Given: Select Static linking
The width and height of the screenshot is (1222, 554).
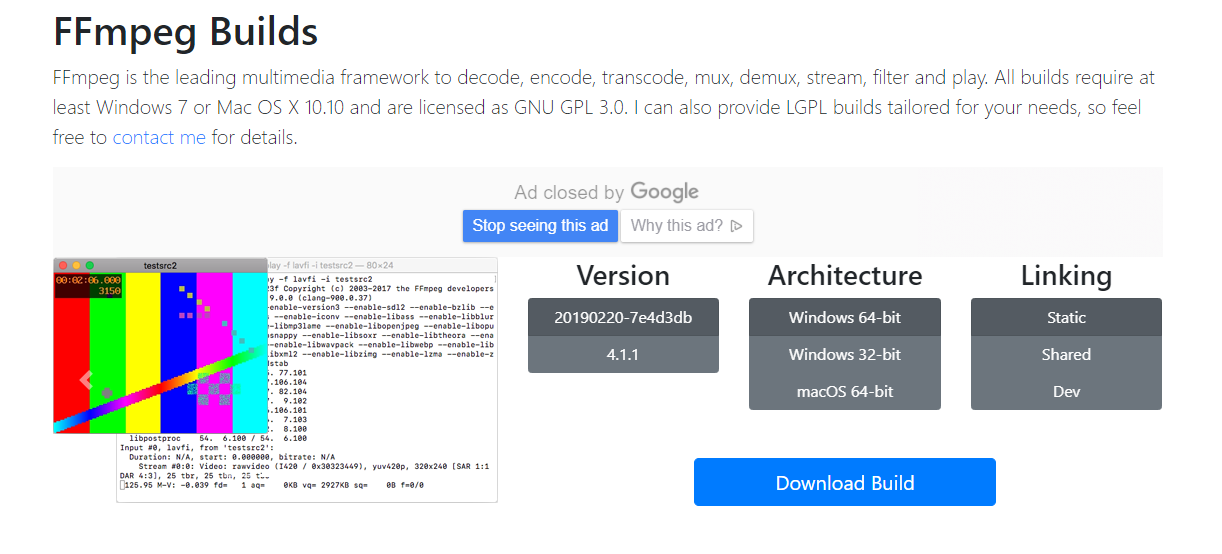Looking at the screenshot, I should coord(1066,317).
